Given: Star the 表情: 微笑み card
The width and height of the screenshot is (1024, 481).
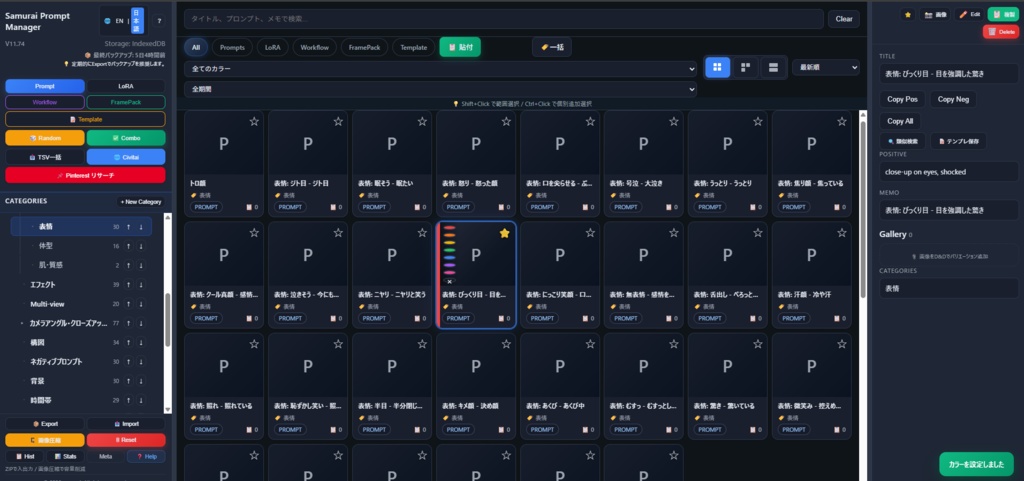Looking at the screenshot, I should [842, 344].
